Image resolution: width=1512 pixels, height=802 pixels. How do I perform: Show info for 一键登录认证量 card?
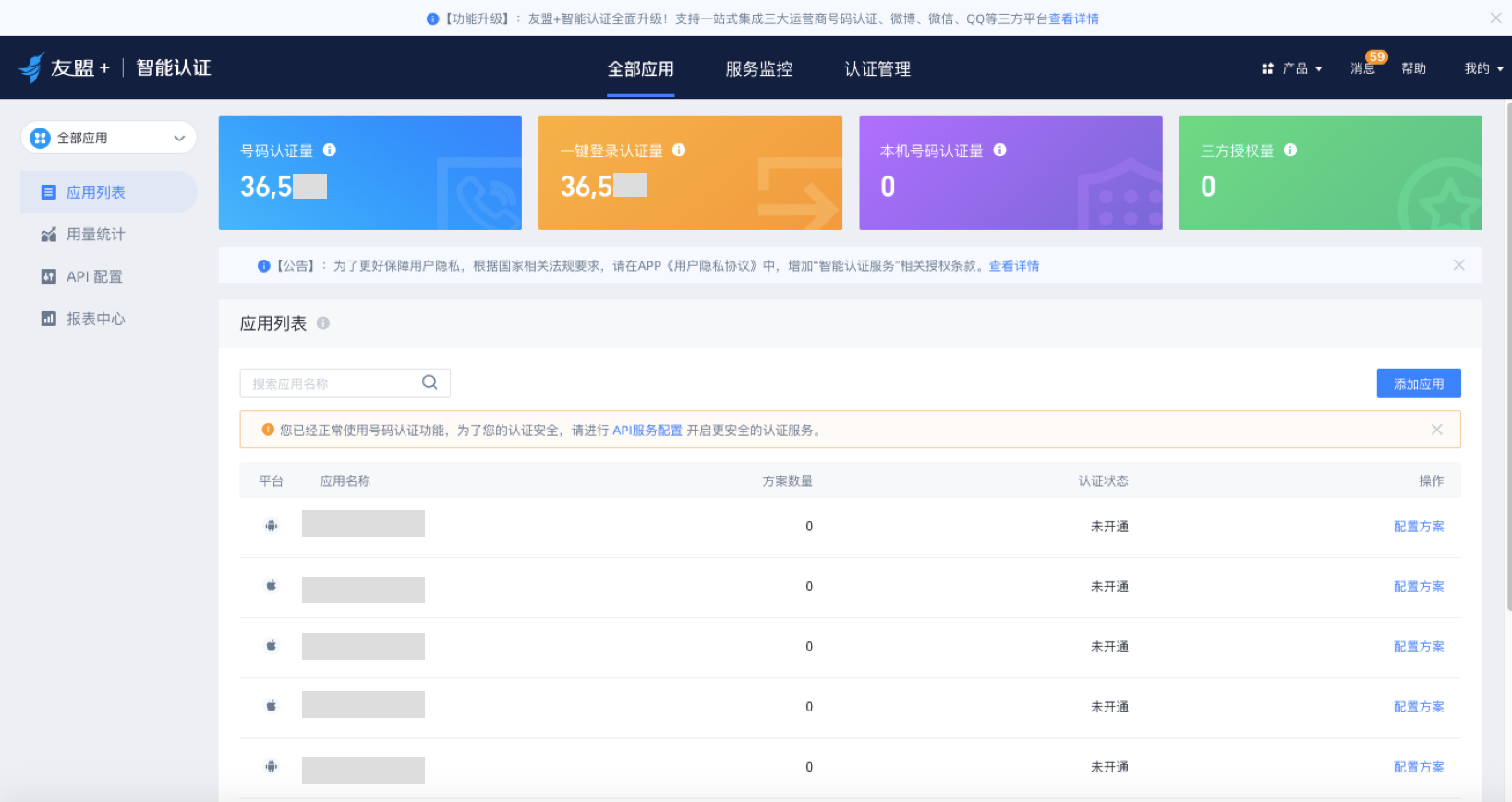click(679, 150)
